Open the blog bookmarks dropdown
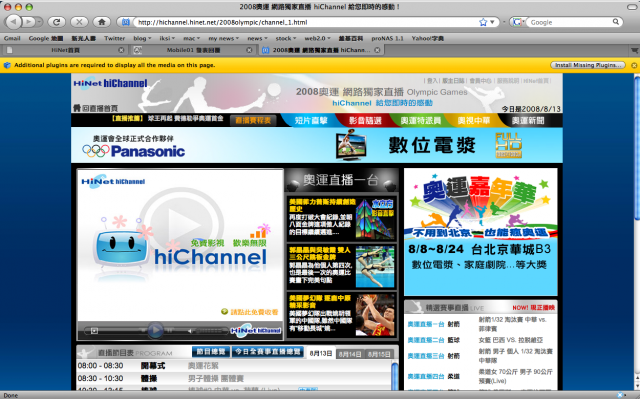The image size is (640, 399). coord(142,38)
